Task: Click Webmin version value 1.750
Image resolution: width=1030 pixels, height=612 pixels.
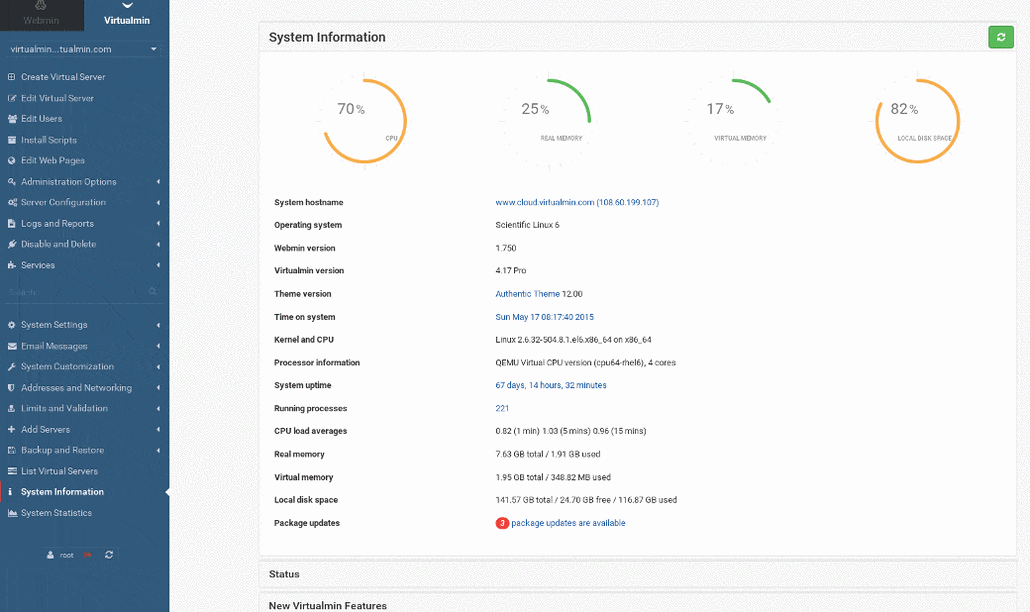Action: (x=506, y=248)
